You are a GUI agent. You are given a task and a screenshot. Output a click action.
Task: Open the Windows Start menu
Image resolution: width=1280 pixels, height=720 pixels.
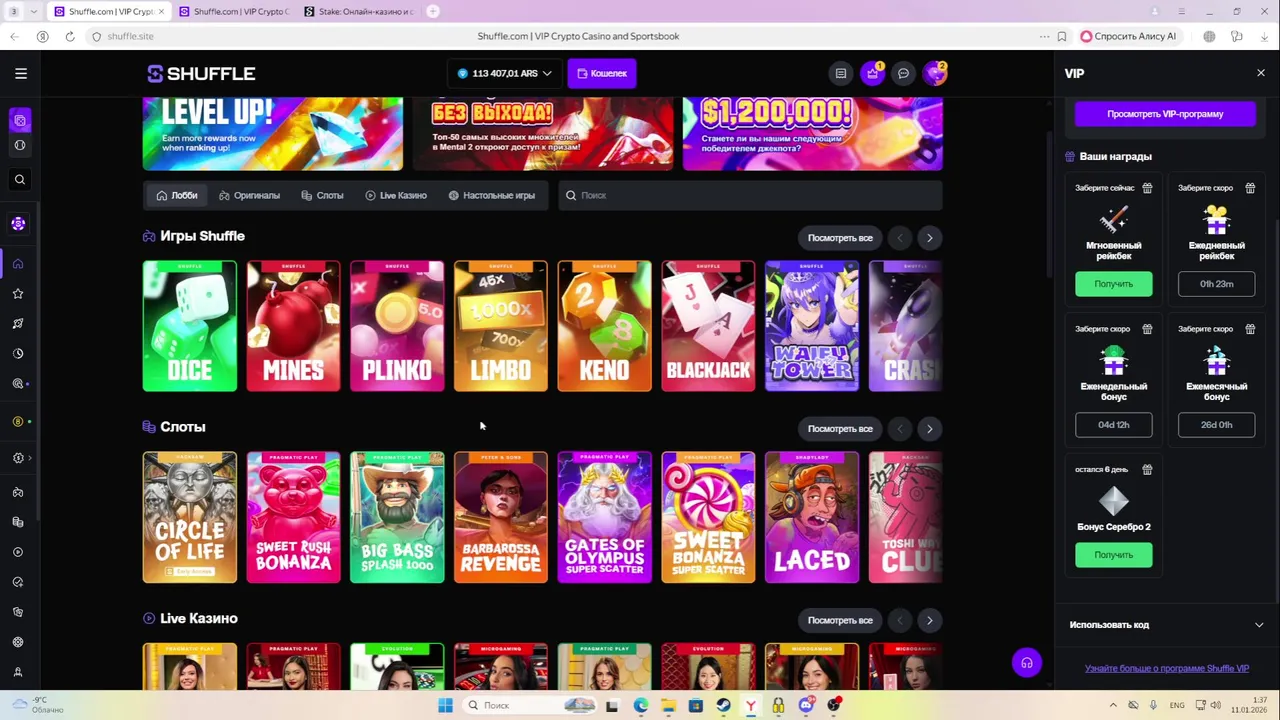[x=445, y=705]
